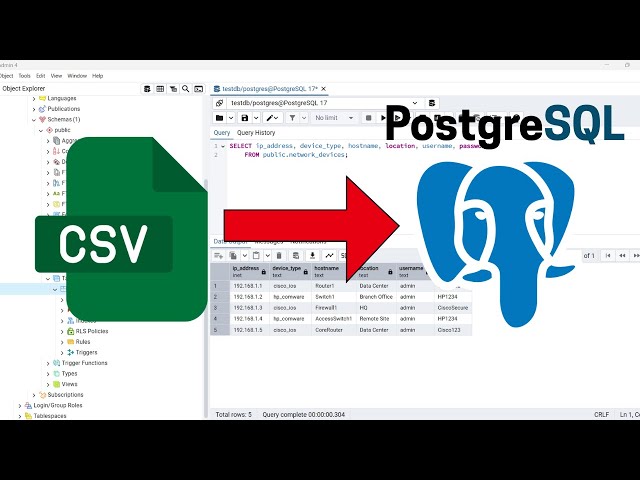Viewport: 640px width, 480px height.
Task: Click cell 'Branch Office' in results
Action: pyautogui.click(x=376, y=297)
